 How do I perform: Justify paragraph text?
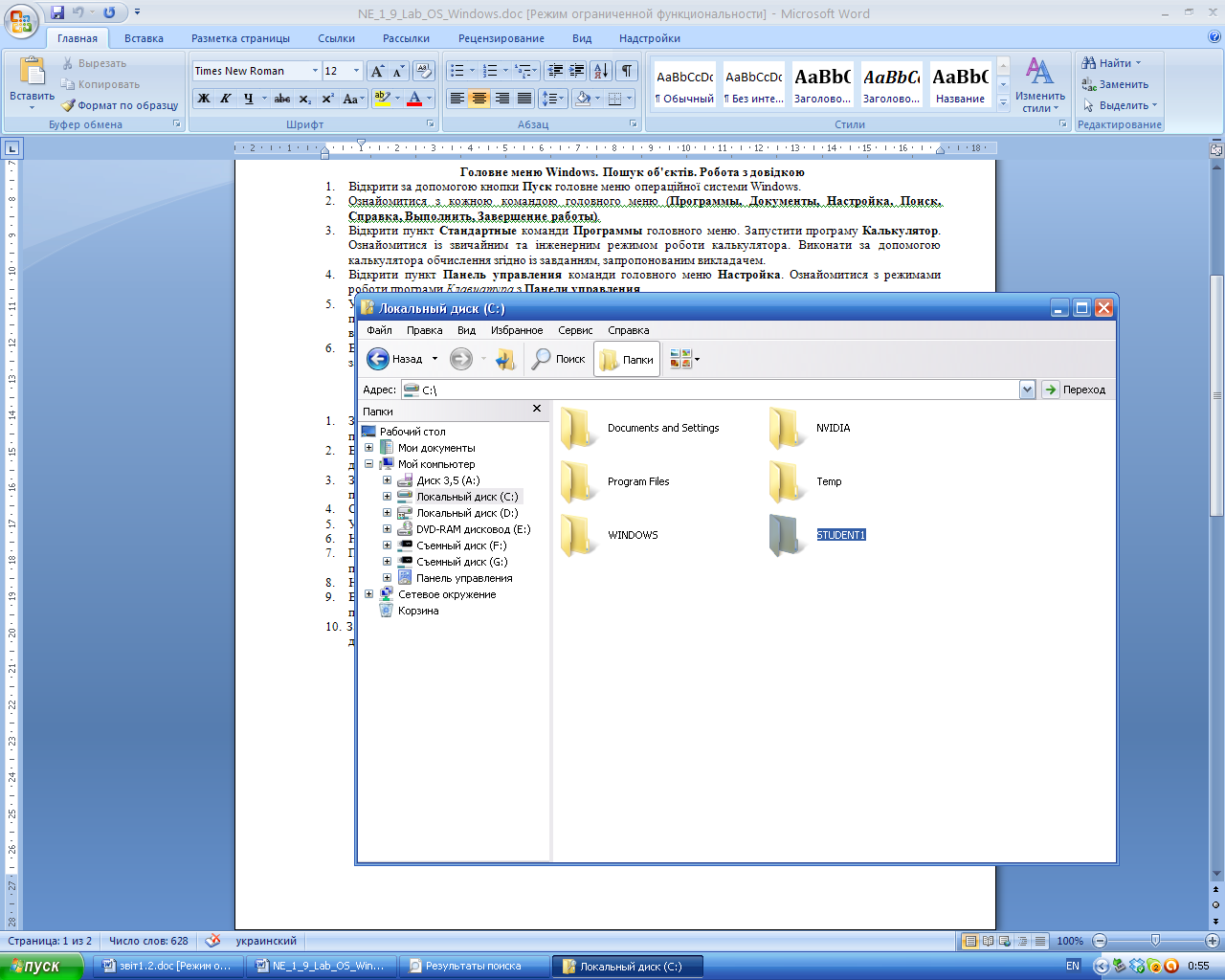click(x=524, y=99)
